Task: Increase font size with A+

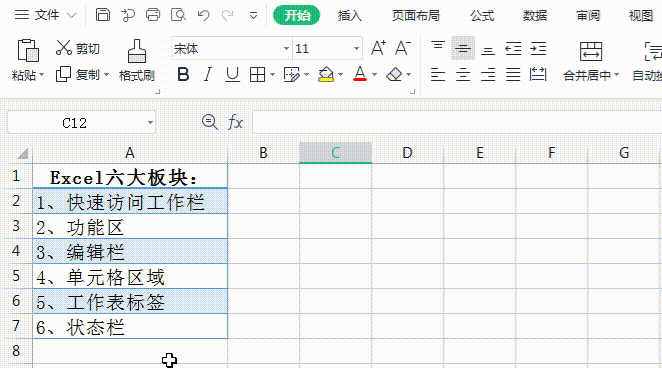Action: [x=378, y=48]
